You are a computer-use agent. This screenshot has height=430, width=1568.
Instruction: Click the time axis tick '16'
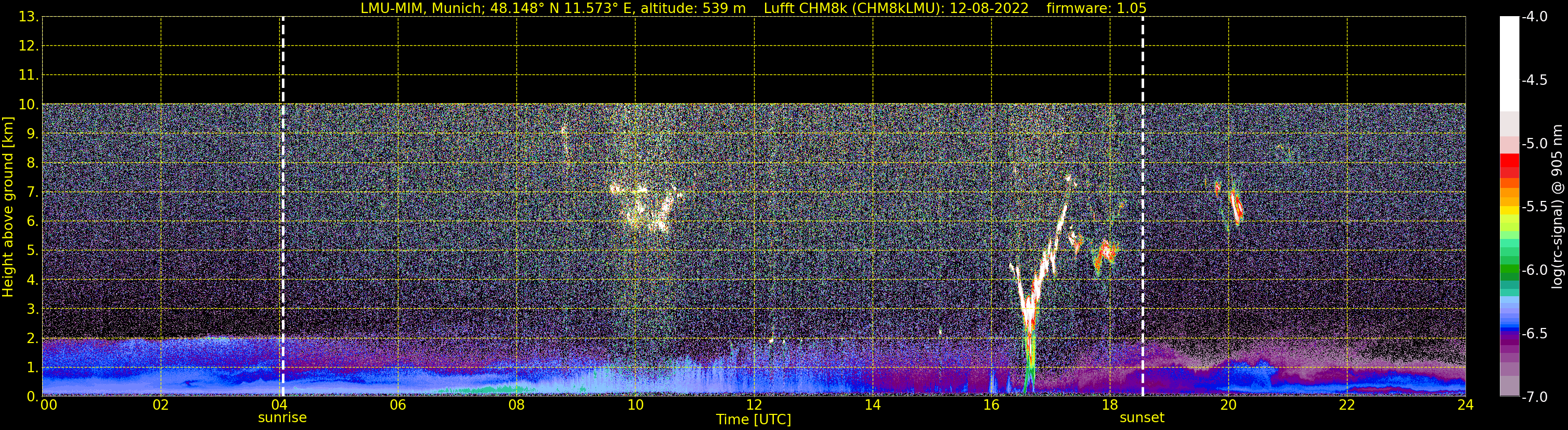[x=991, y=405]
